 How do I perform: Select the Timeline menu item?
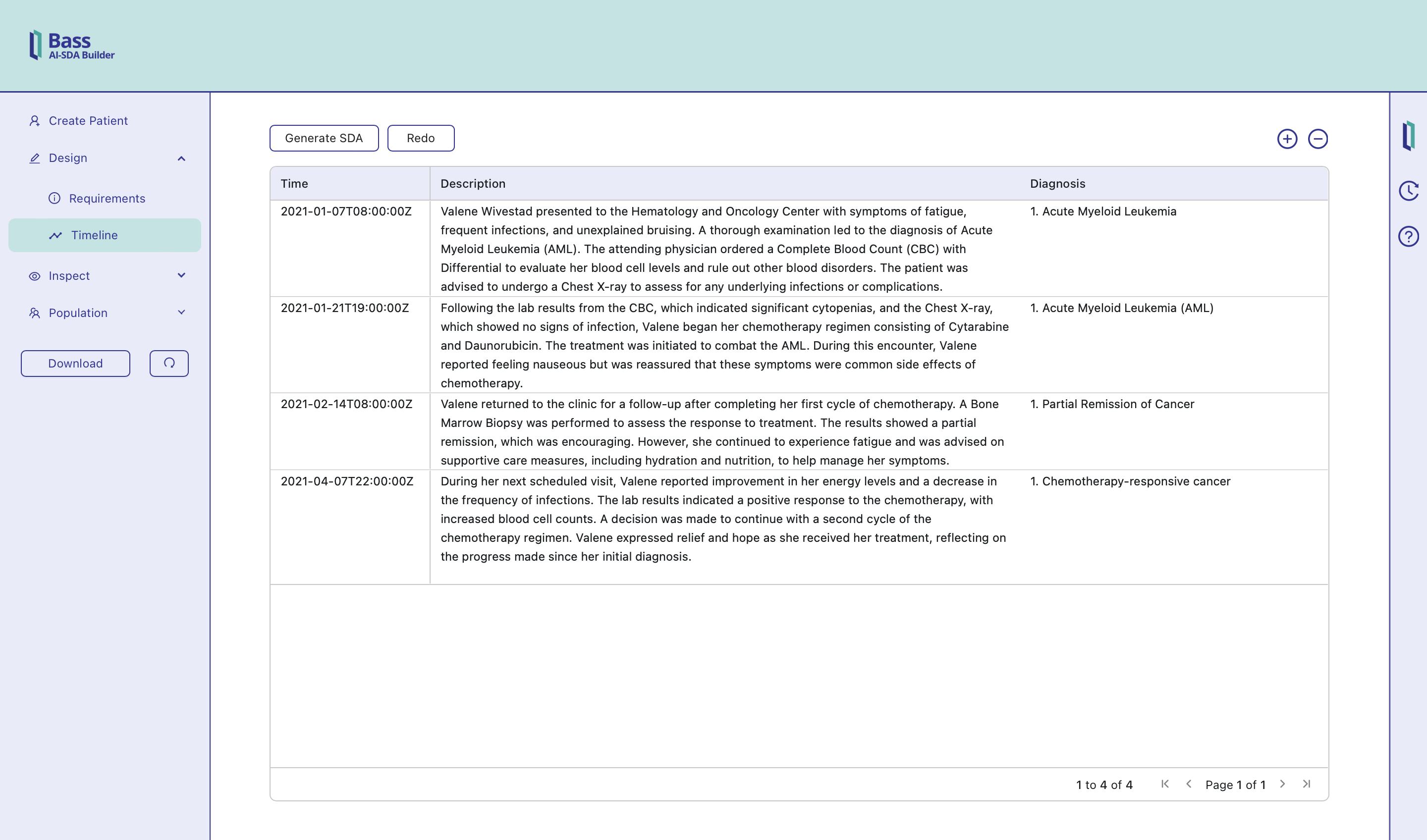[x=105, y=235]
